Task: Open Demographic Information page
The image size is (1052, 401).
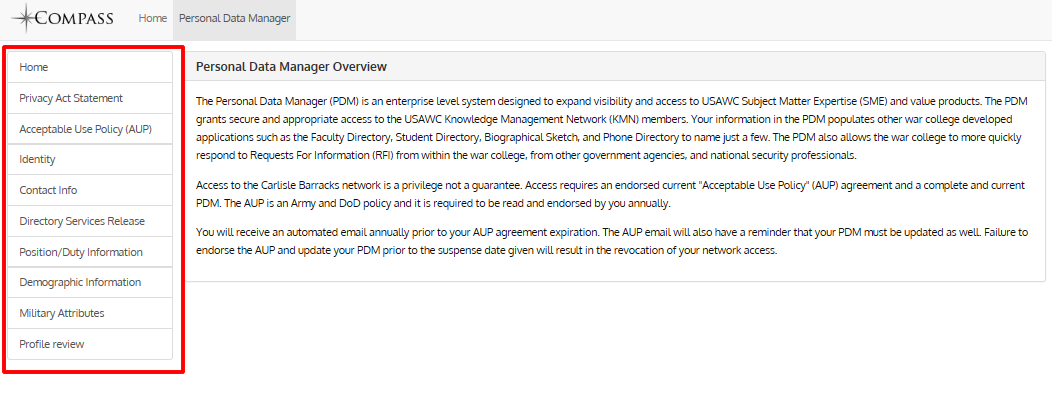Action: coord(90,282)
